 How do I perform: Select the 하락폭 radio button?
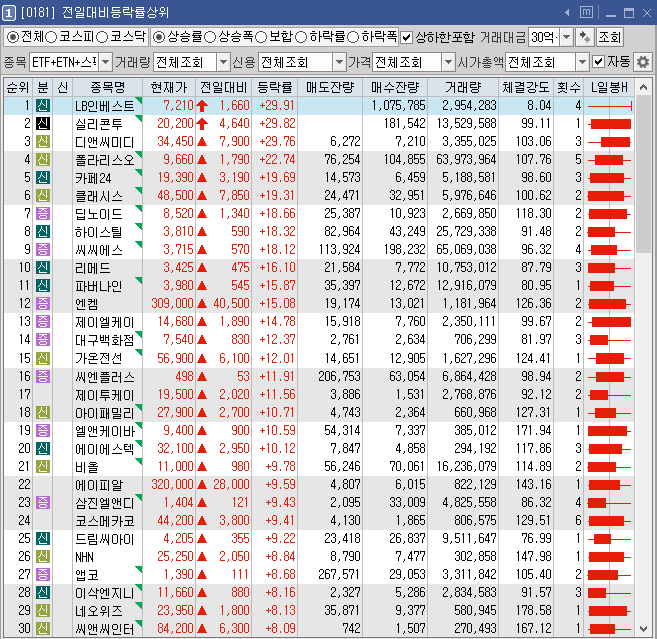click(x=353, y=37)
